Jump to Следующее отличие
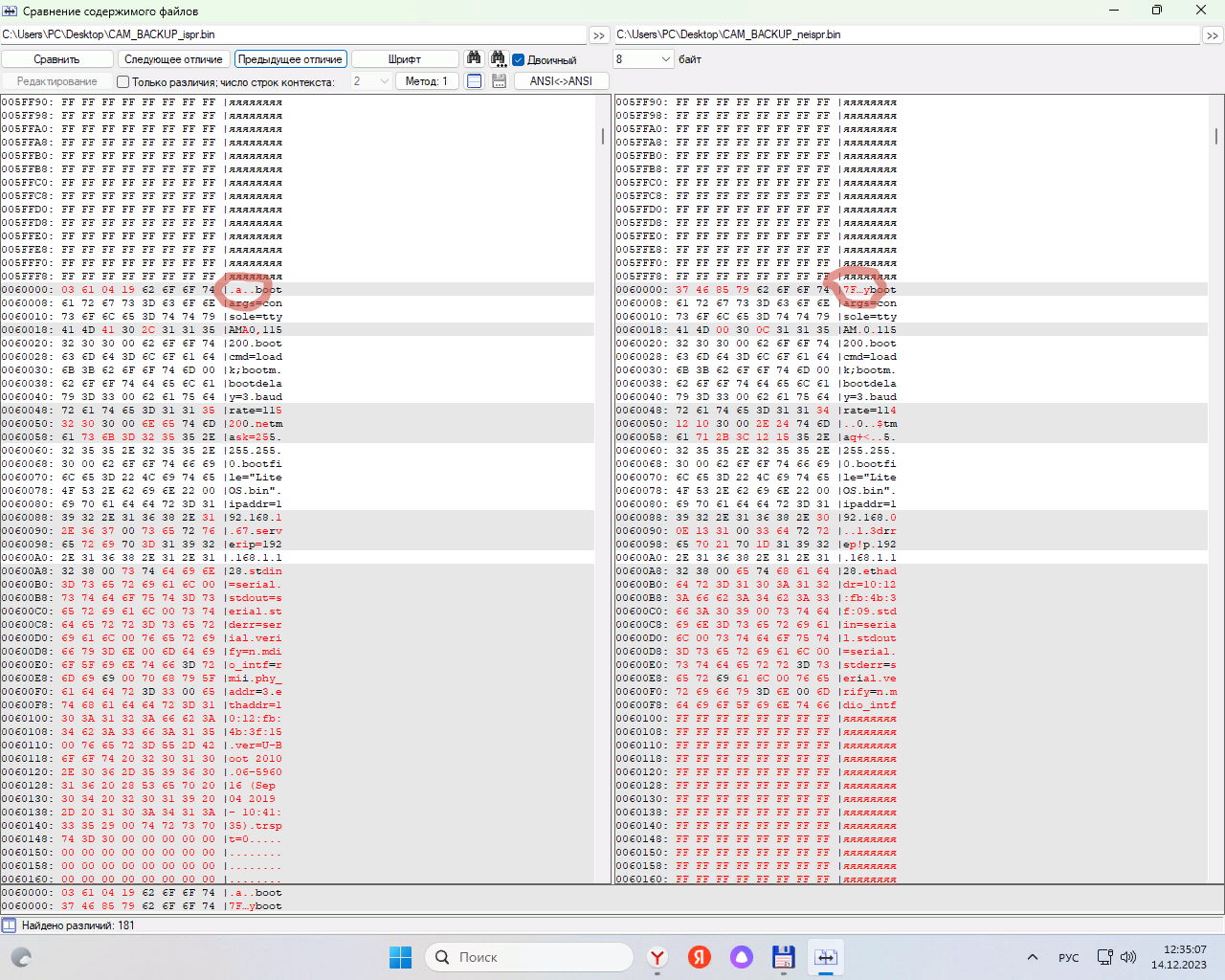 point(173,59)
